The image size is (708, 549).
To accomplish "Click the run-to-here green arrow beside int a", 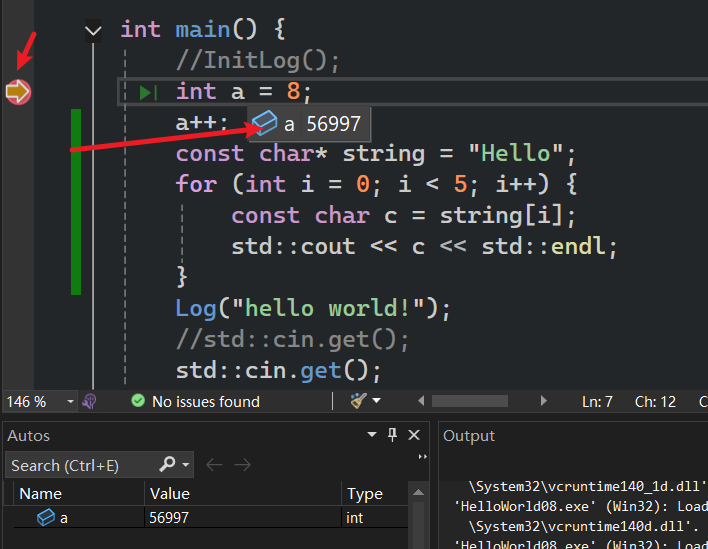I will click(x=148, y=92).
